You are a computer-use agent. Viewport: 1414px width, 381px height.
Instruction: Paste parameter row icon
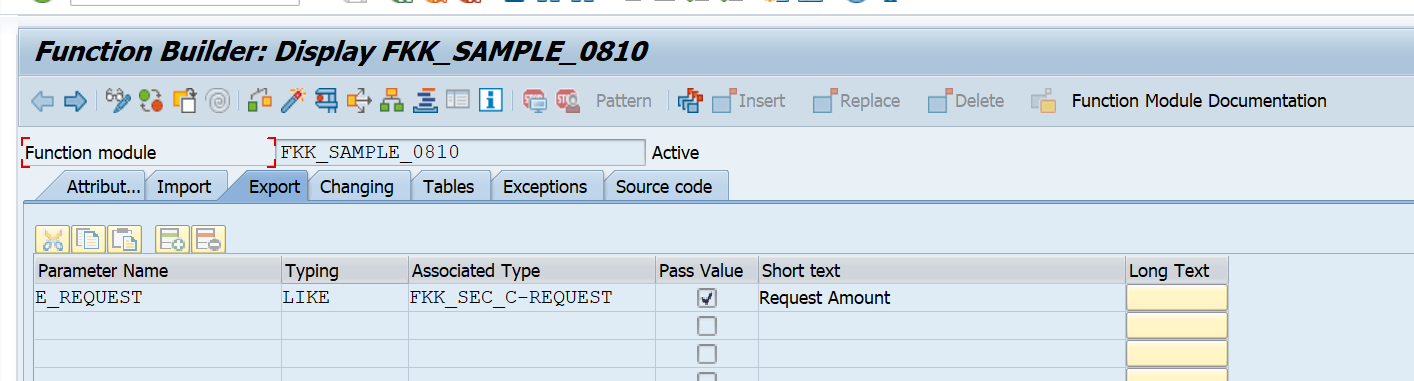pos(124,240)
